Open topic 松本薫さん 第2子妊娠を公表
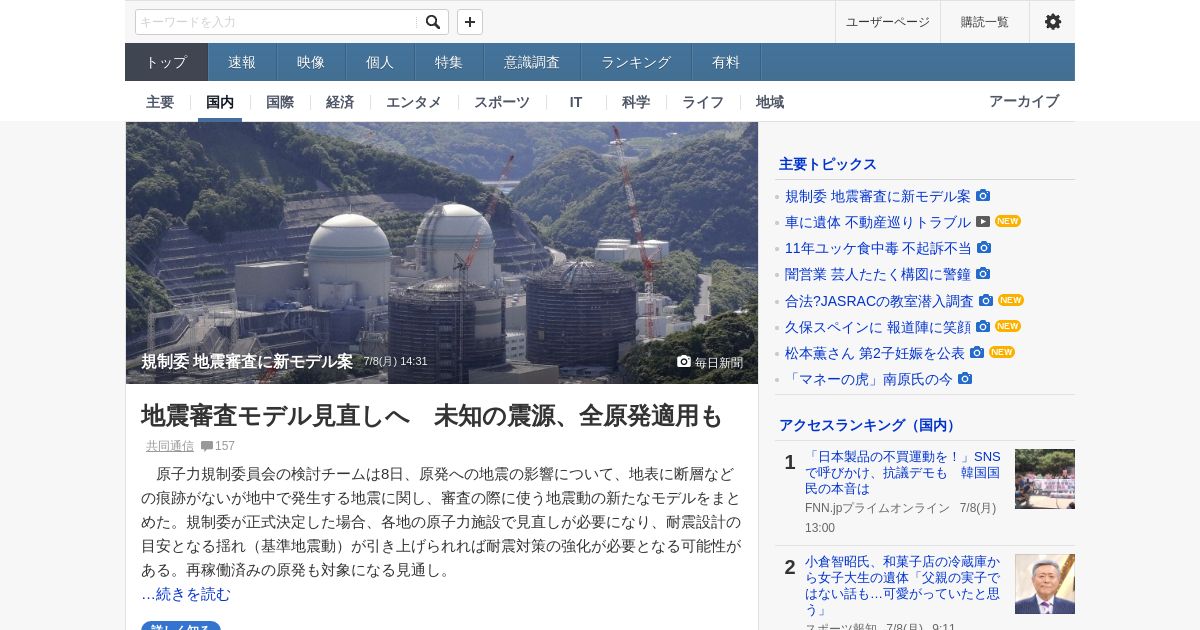The image size is (1200, 630). pyautogui.click(x=875, y=353)
